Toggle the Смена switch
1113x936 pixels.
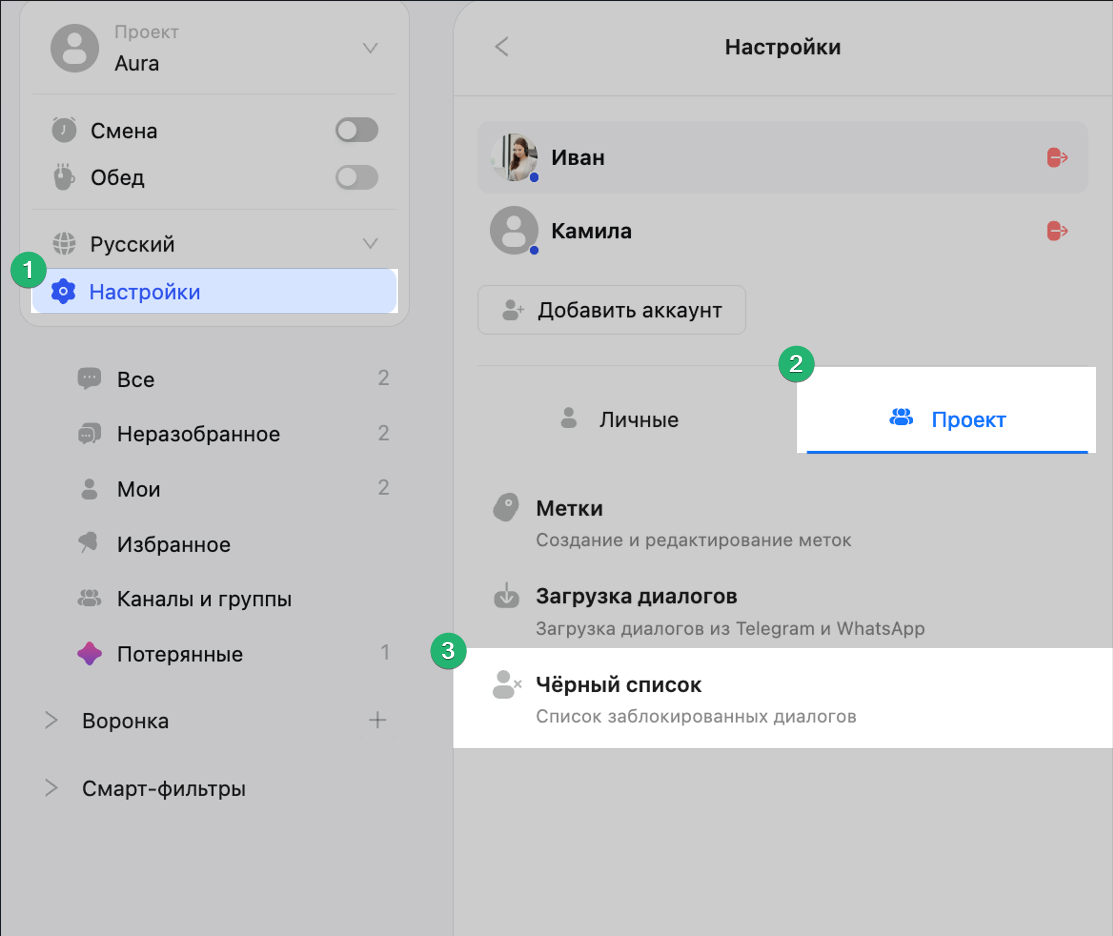pos(356,130)
